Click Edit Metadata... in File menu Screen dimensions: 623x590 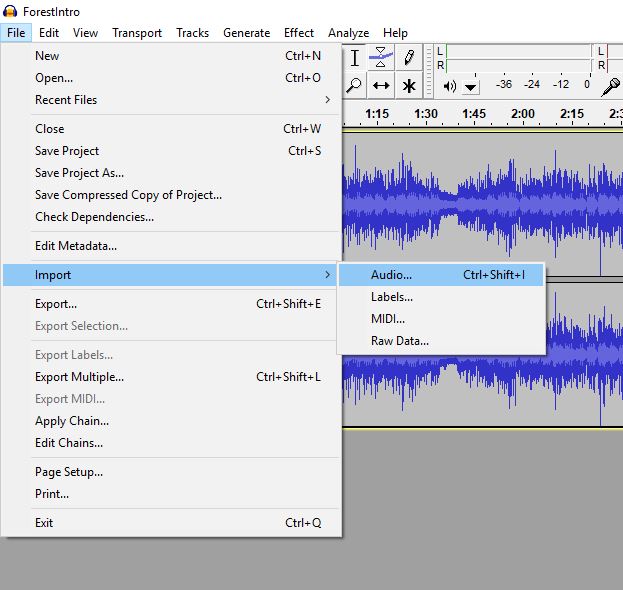(76, 246)
